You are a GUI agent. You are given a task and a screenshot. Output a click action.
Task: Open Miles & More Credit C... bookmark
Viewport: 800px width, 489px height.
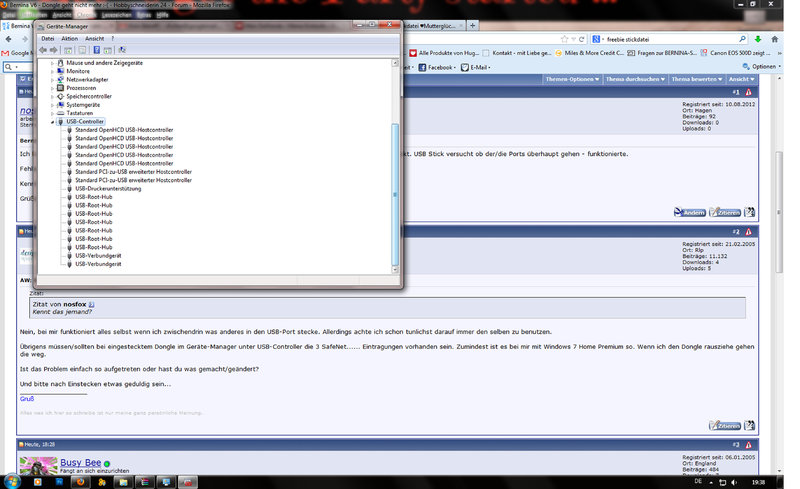[x=589, y=53]
